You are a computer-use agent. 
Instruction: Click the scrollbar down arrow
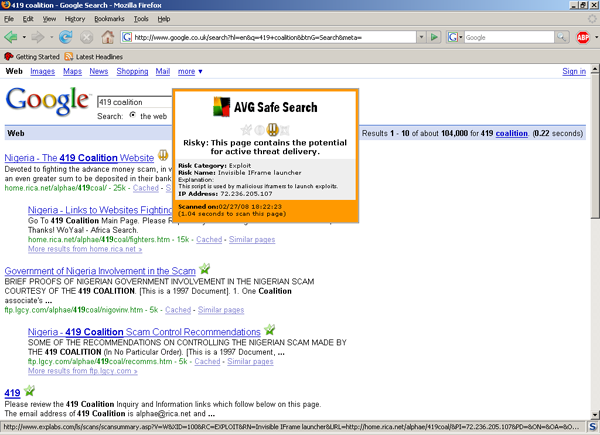(595, 415)
